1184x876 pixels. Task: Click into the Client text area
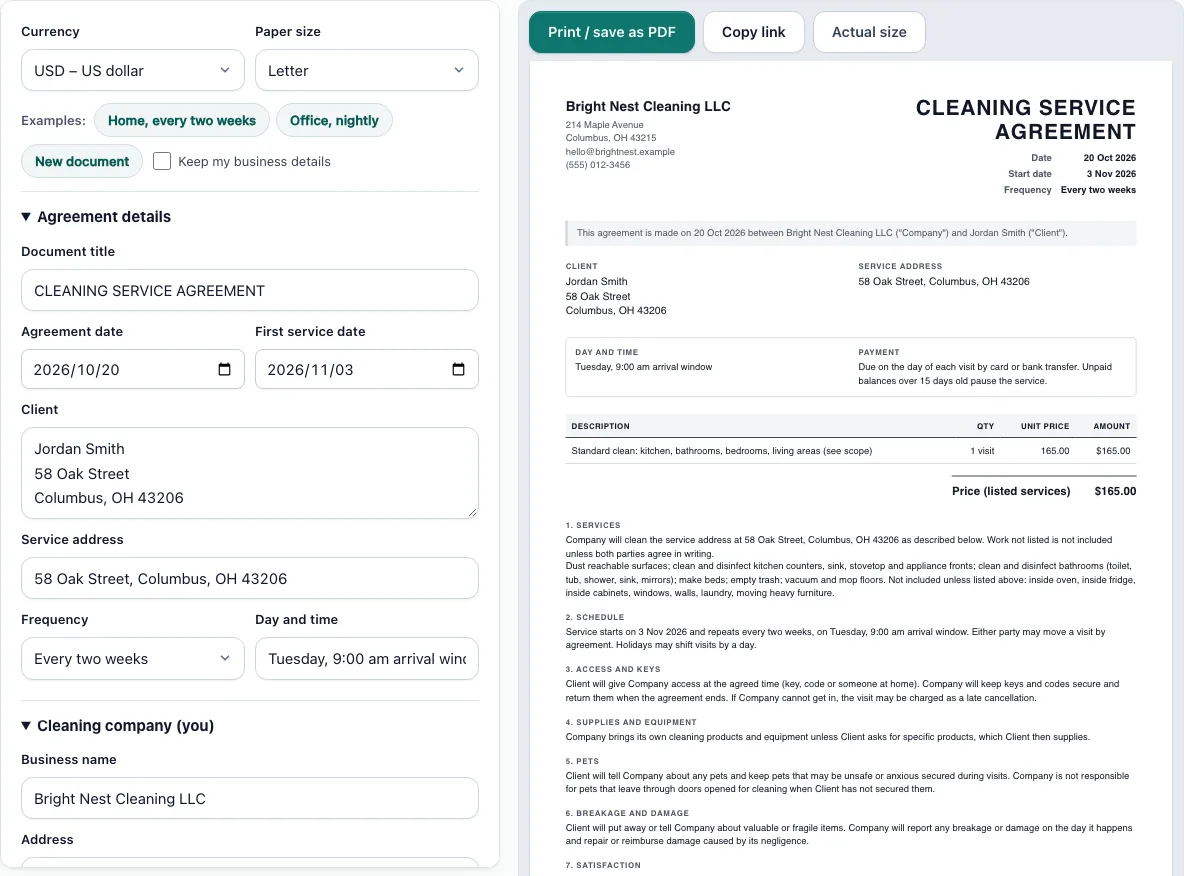pos(250,473)
